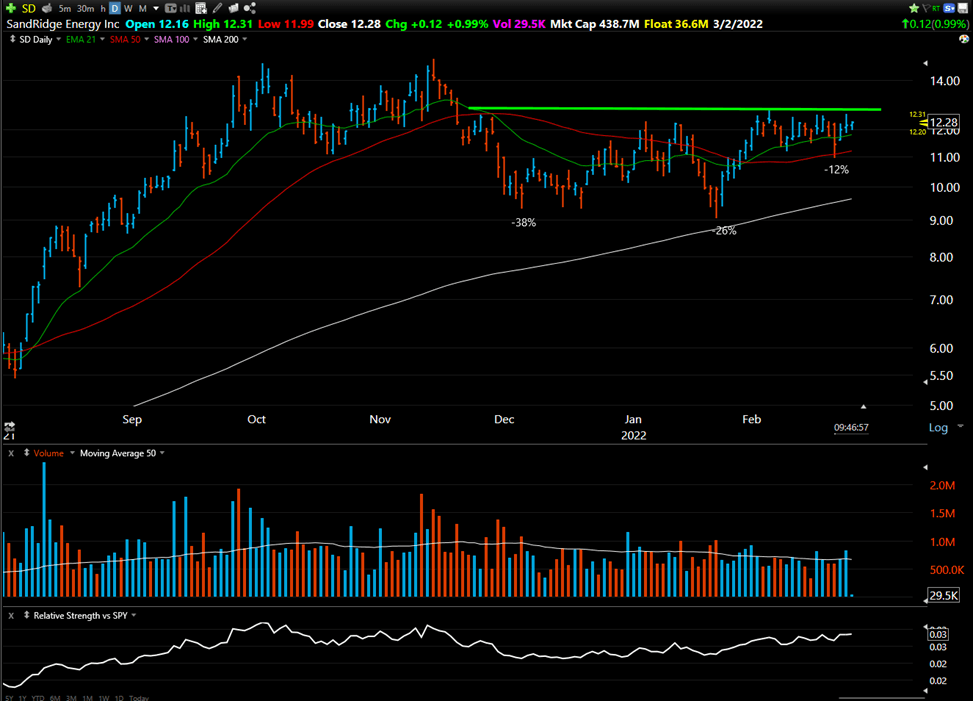Select the bar chart style icon
The width and height of the screenshot is (973, 701).
point(183,9)
